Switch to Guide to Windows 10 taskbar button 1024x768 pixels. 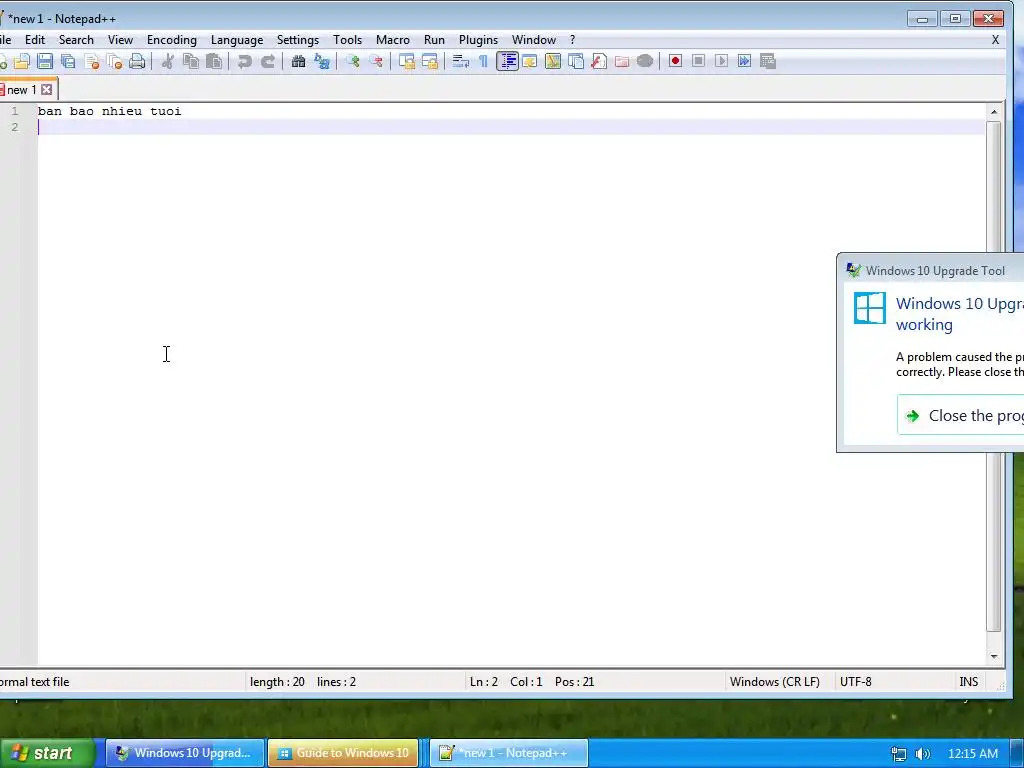tap(344, 753)
